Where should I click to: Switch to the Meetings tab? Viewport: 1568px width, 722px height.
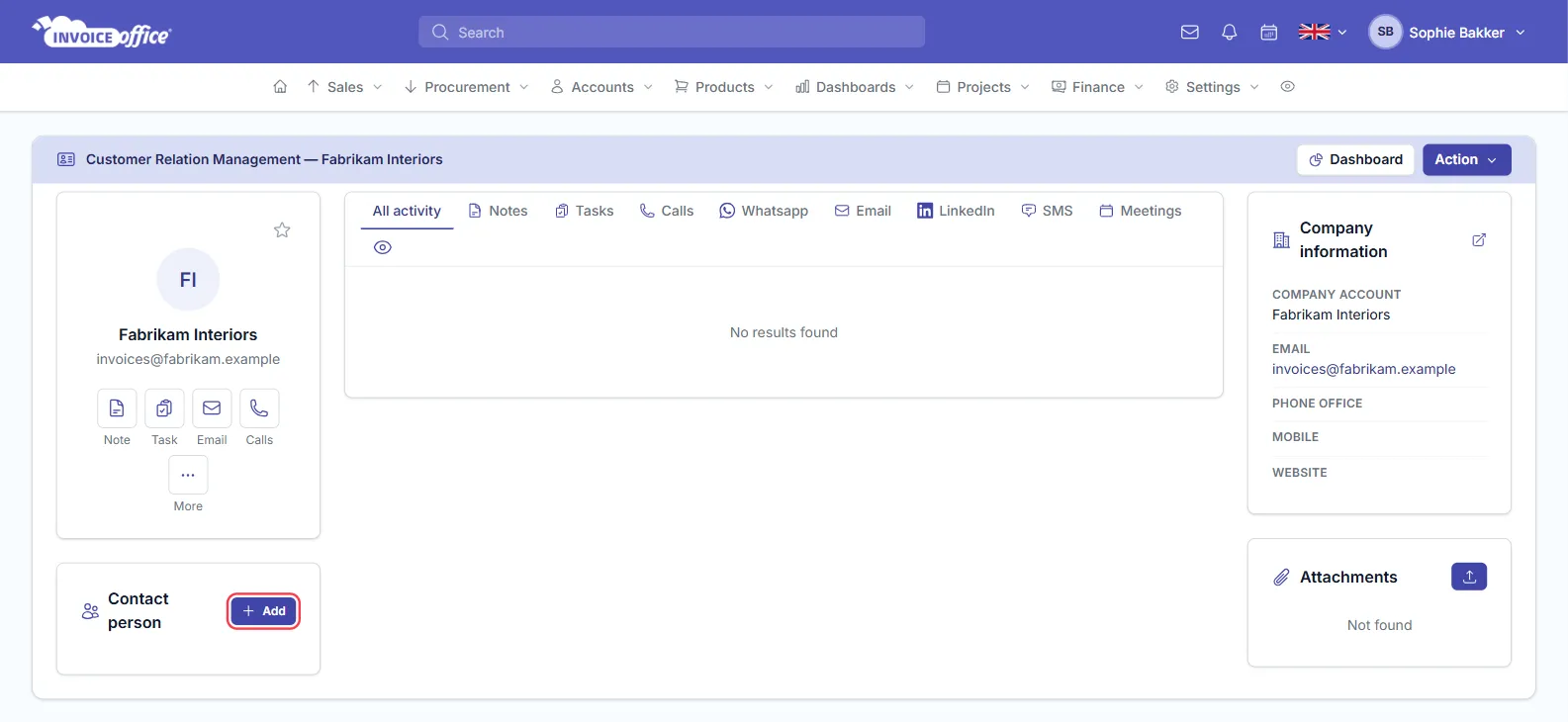tap(1141, 211)
